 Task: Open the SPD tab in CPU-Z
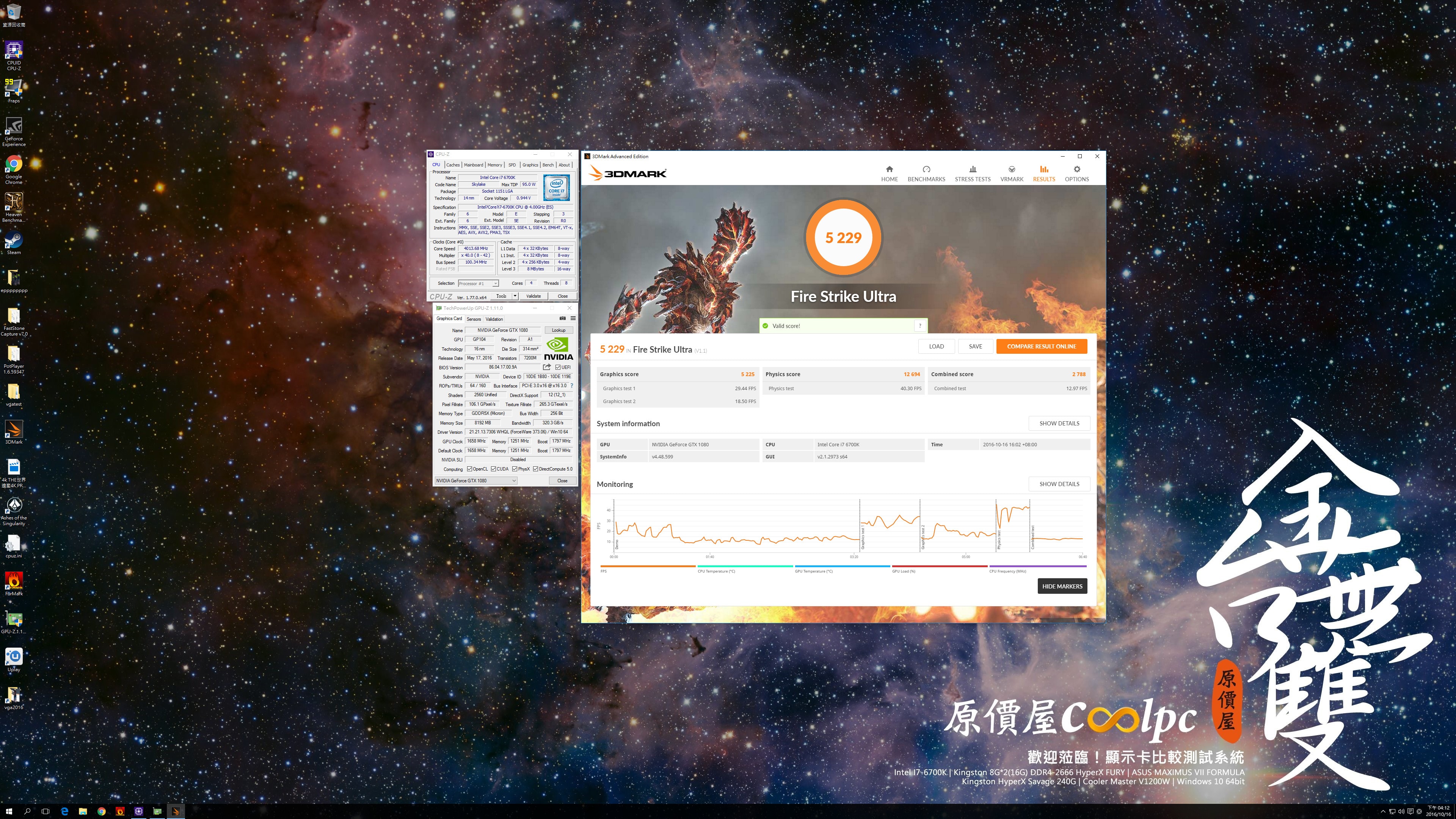click(x=511, y=165)
